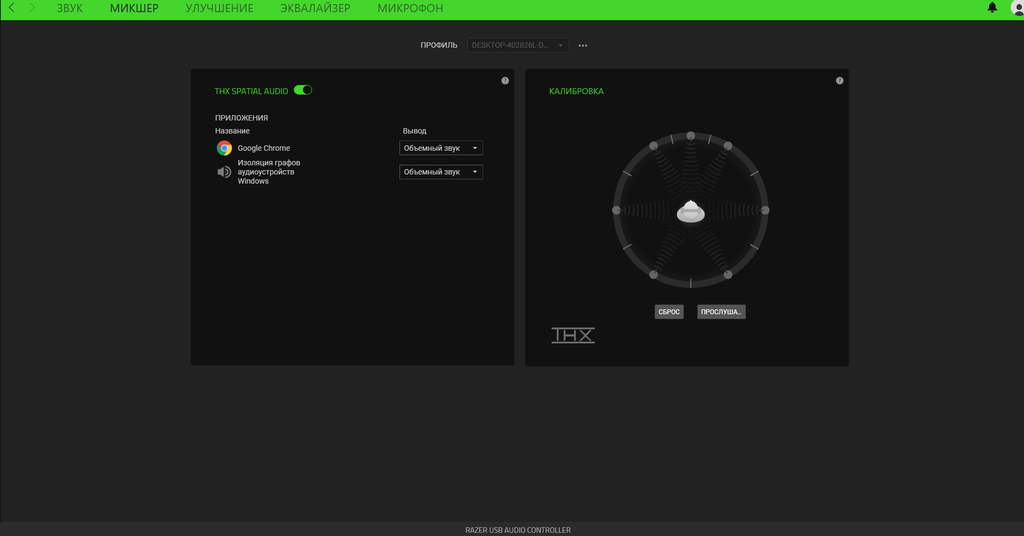Click the СБРОС button
The height and width of the screenshot is (536, 1024).
[x=669, y=312]
